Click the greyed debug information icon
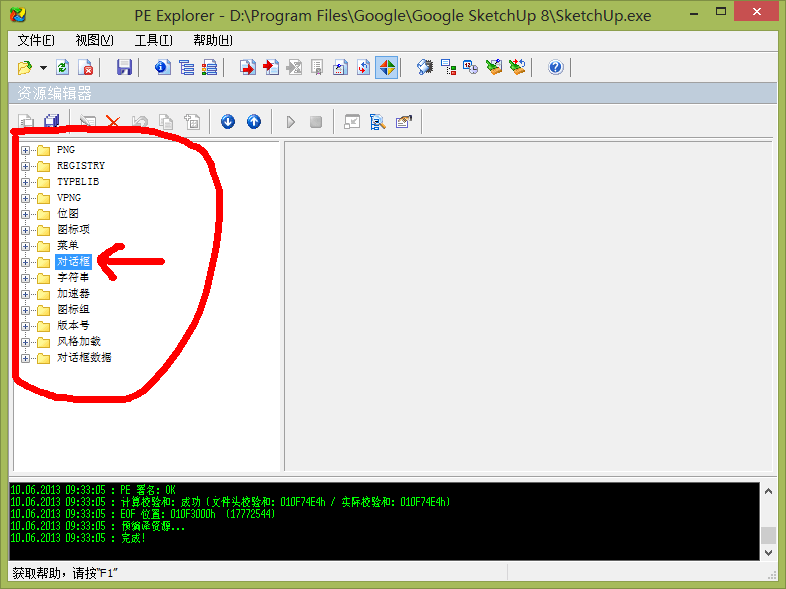The width and height of the screenshot is (786, 589). click(294, 67)
